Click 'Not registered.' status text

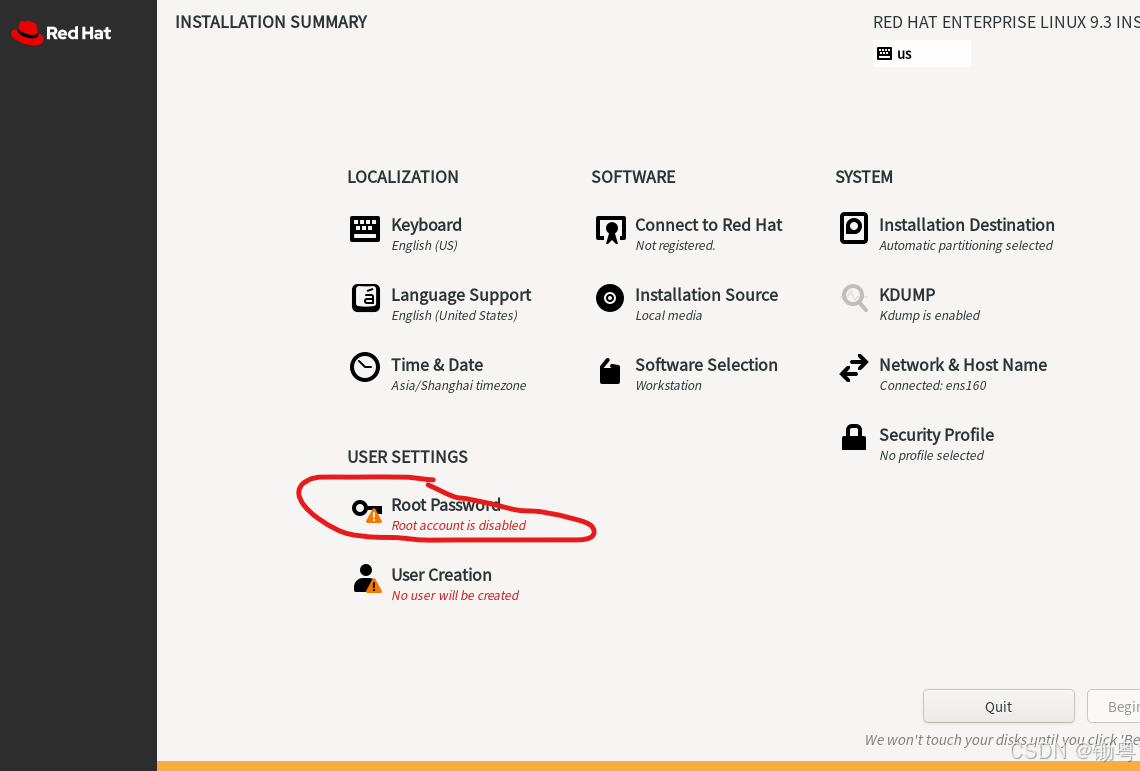pyautogui.click(x=675, y=245)
